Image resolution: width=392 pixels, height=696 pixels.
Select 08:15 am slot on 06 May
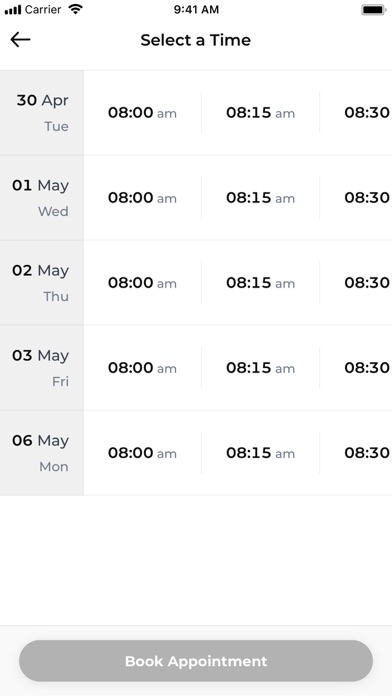tap(261, 453)
